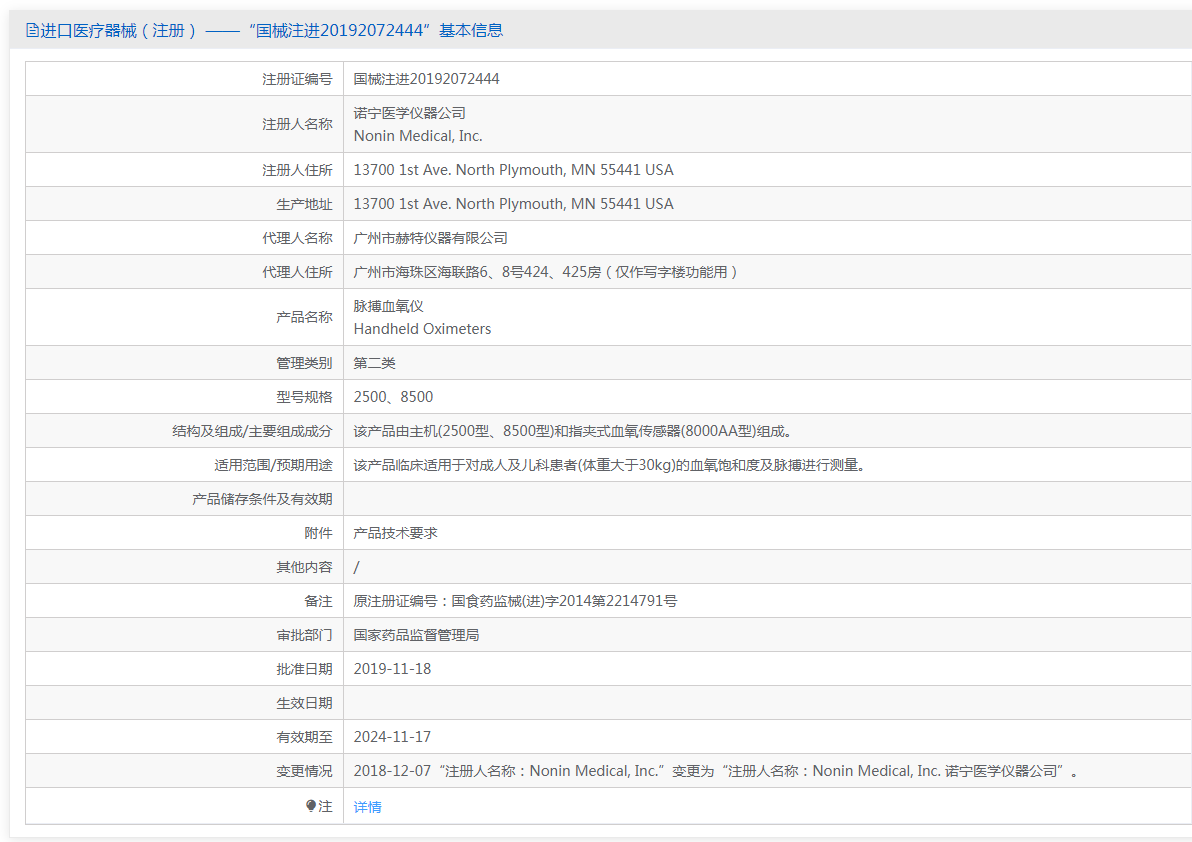Select the text 国家药品监督管理局
The width and height of the screenshot is (1192, 842).
click(x=417, y=635)
